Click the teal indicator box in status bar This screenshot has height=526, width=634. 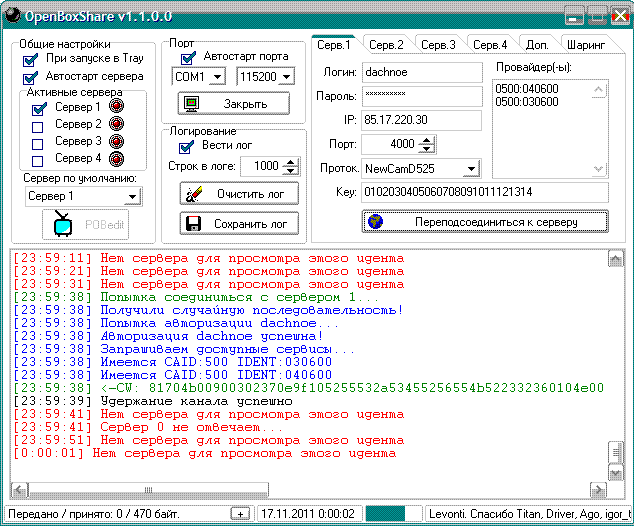pos(385,513)
